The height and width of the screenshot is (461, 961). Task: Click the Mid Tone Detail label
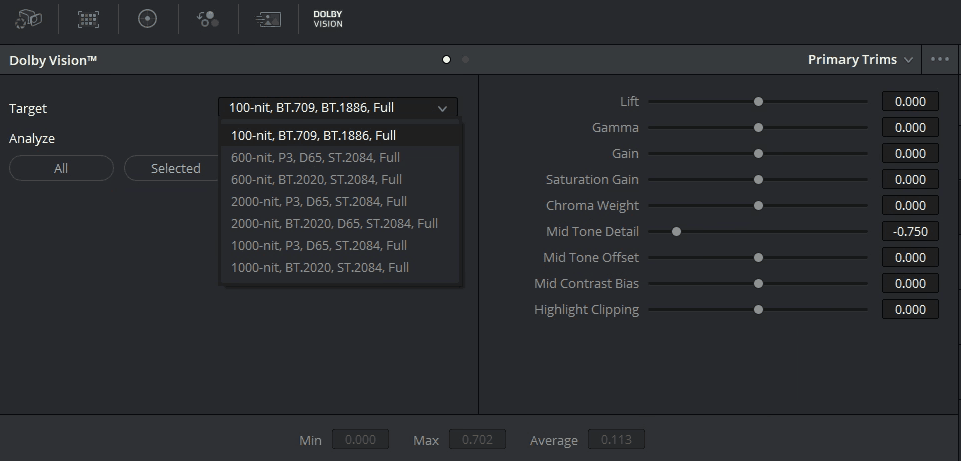(x=592, y=232)
